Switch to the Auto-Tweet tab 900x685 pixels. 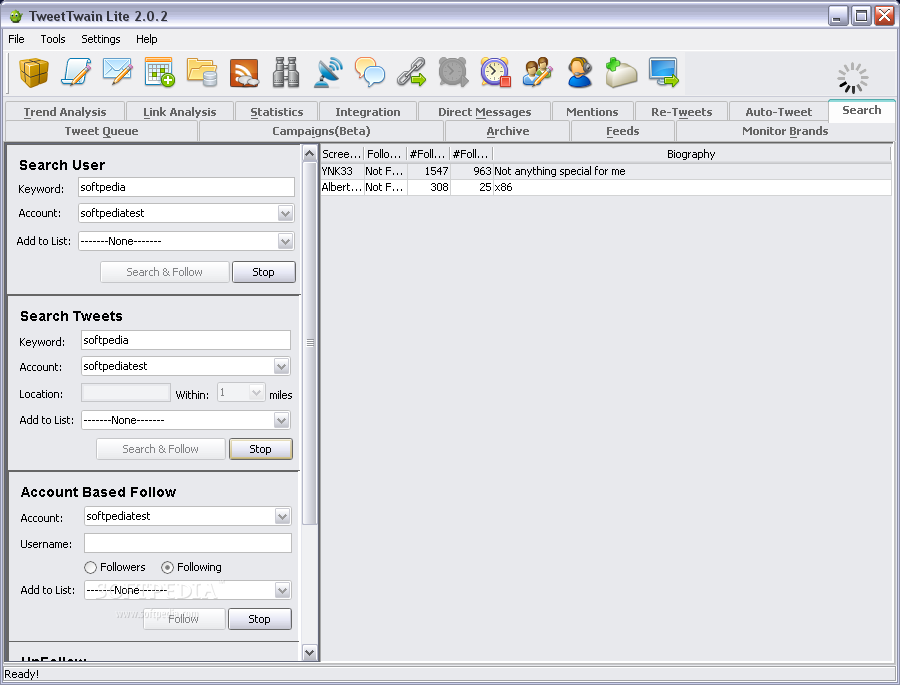[778, 111]
